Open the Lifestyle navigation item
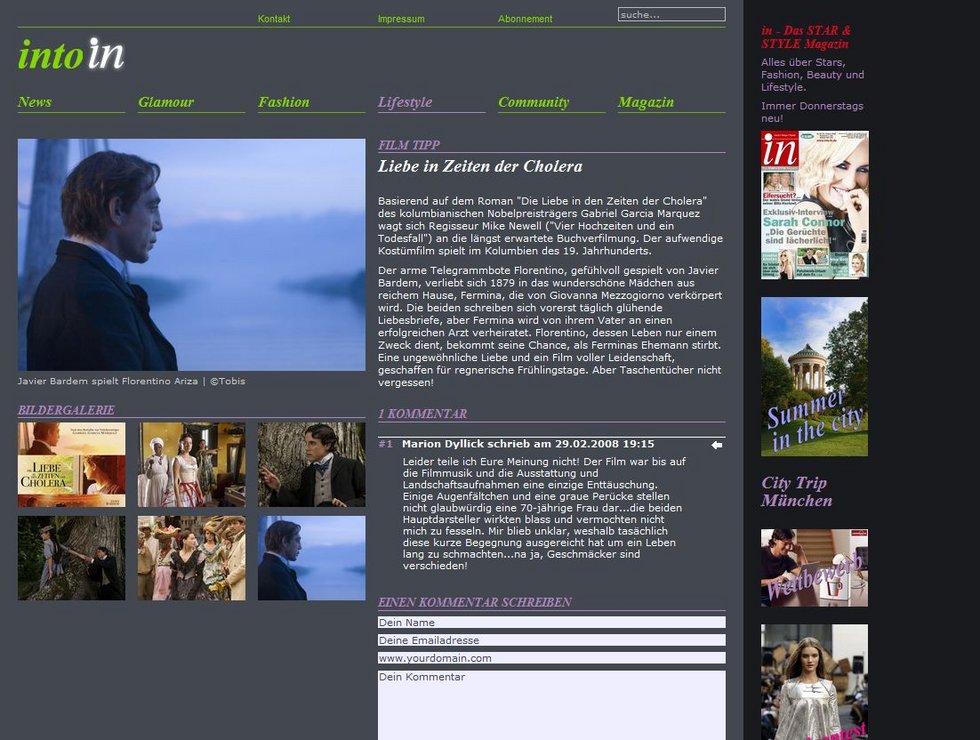980x740 pixels. coord(405,102)
